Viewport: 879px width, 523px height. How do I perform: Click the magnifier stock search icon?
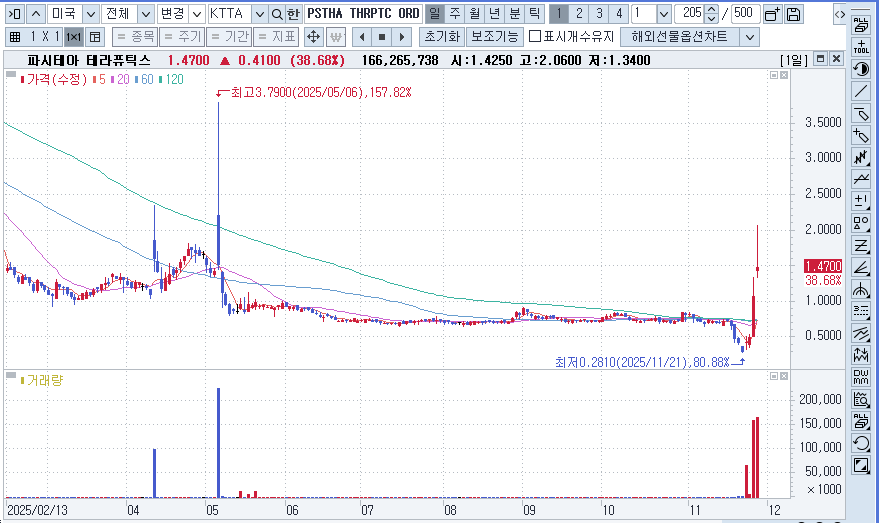[x=276, y=14]
